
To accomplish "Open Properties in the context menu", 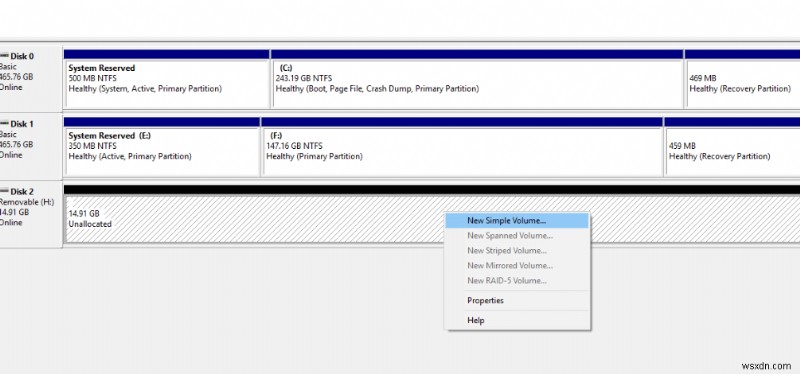I will click(517, 301).
